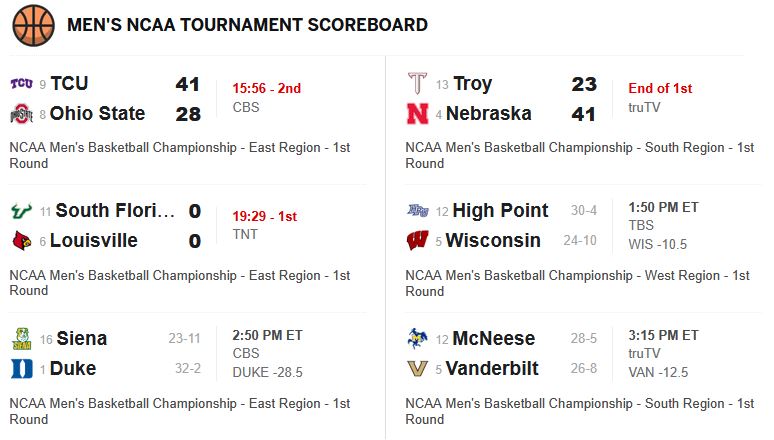
Task: Click the basketball icon in header
Action: click(x=33, y=25)
